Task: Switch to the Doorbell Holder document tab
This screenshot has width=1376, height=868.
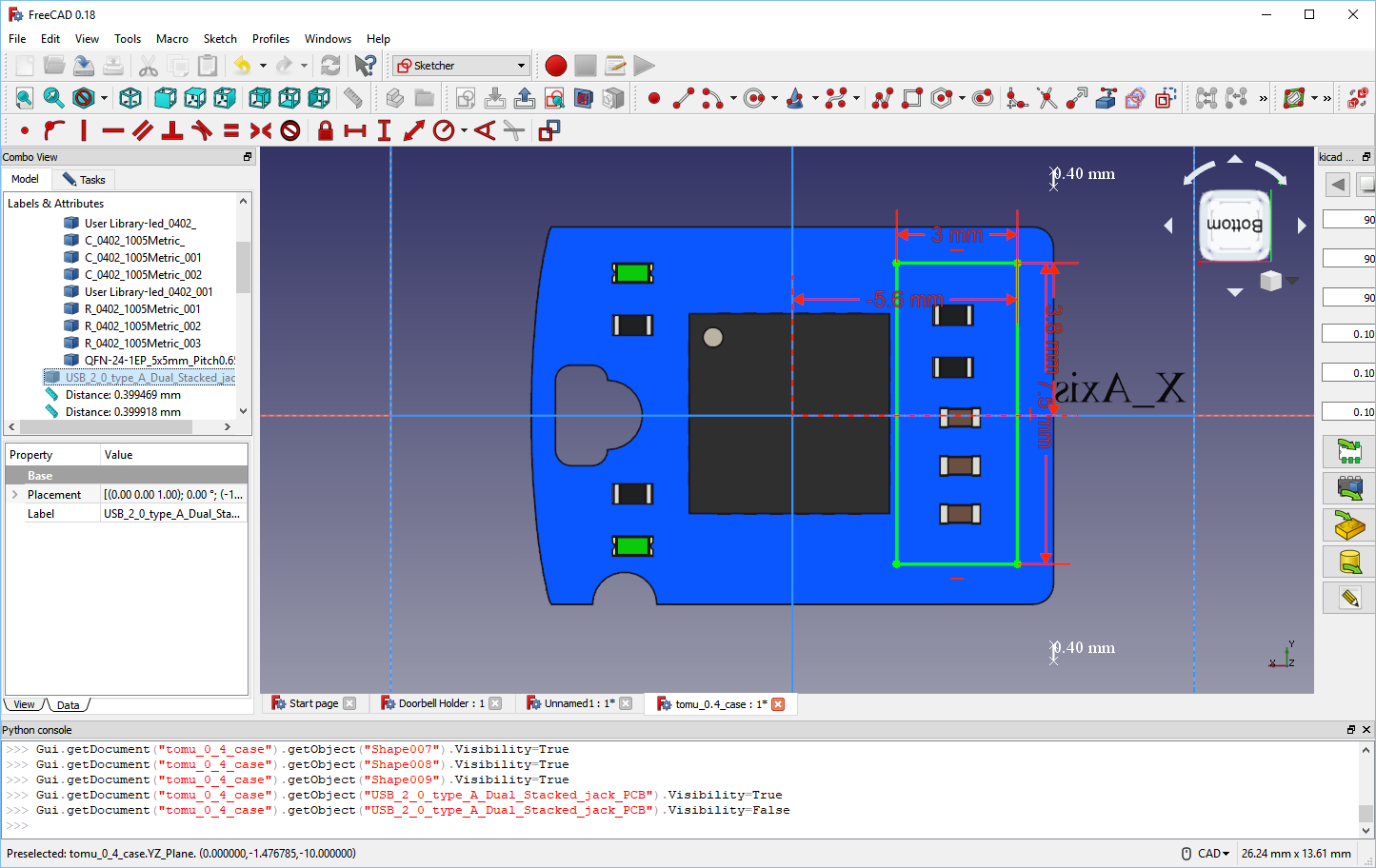Action: (441, 703)
